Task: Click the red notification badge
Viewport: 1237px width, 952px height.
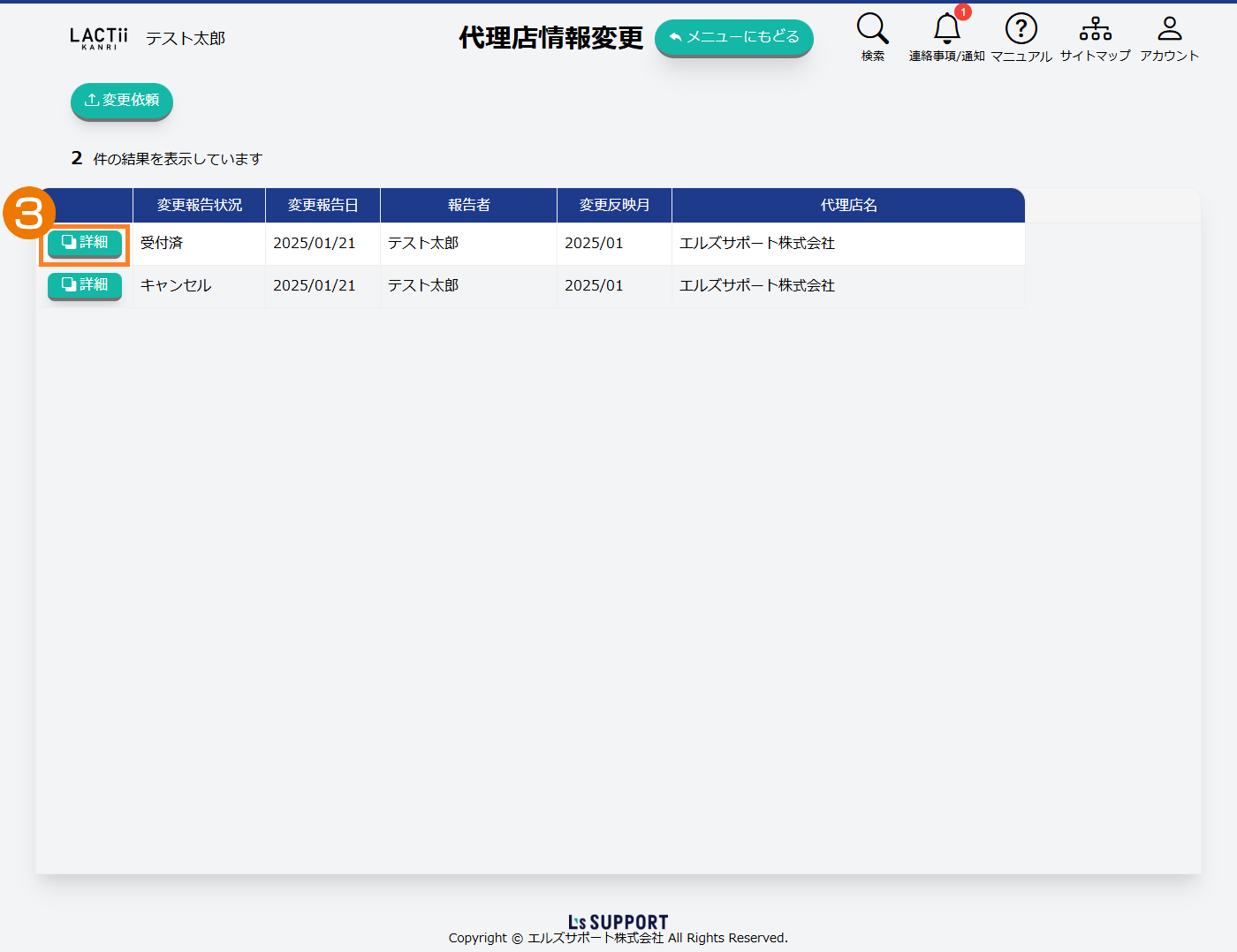Action: click(x=963, y=12)
